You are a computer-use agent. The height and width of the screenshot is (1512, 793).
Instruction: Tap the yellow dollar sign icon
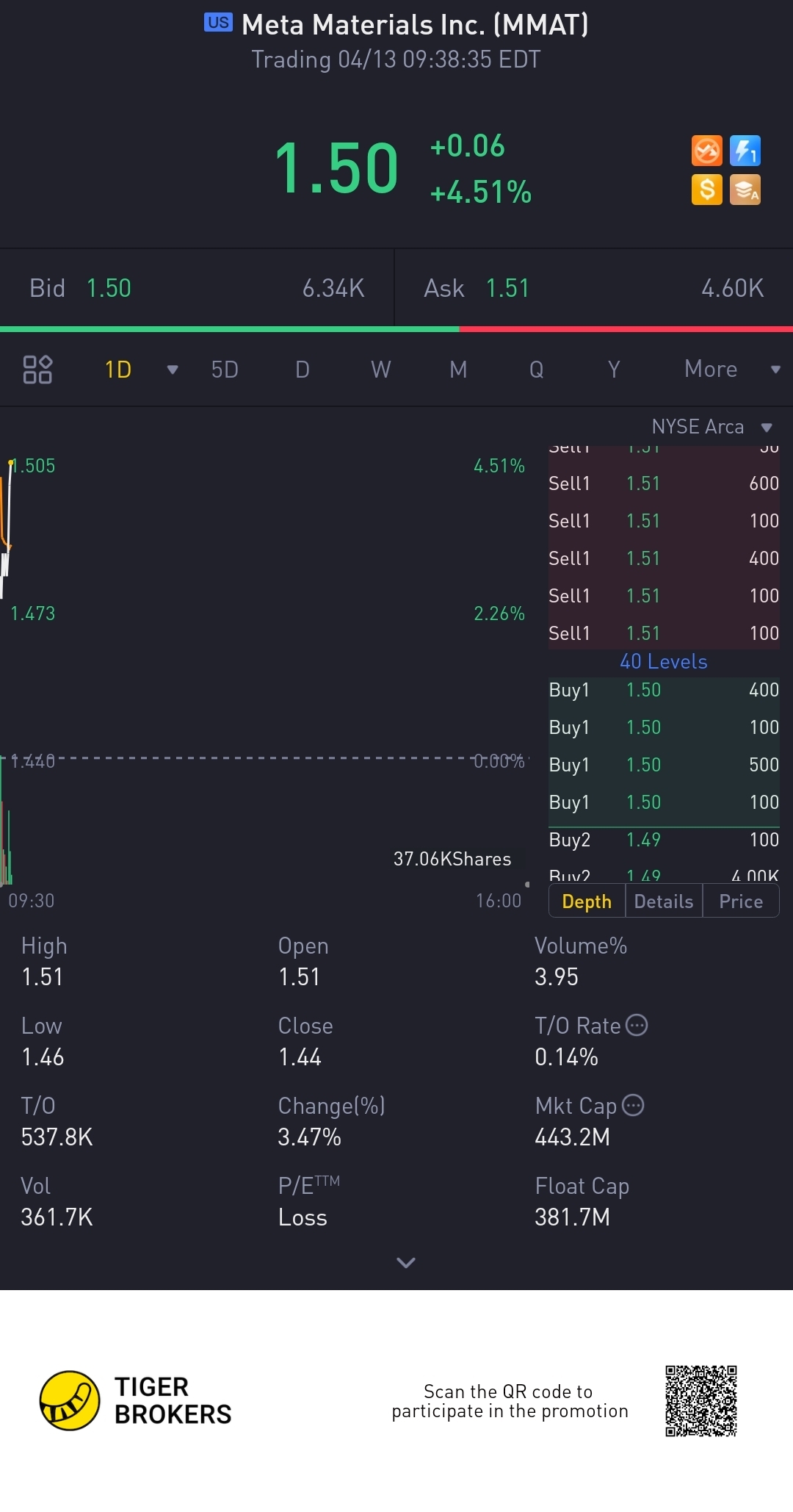click(707, 190)
